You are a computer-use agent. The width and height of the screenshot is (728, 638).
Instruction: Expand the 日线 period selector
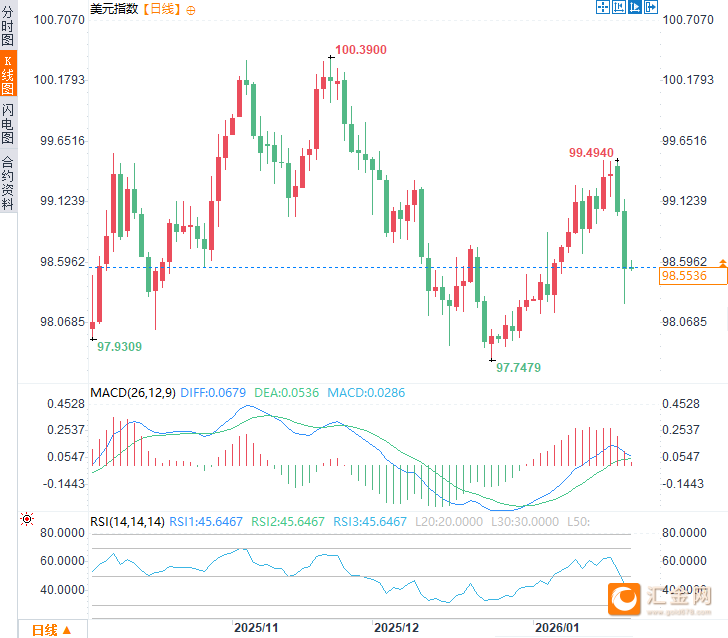pyautogui.click(x=52, y=630)
